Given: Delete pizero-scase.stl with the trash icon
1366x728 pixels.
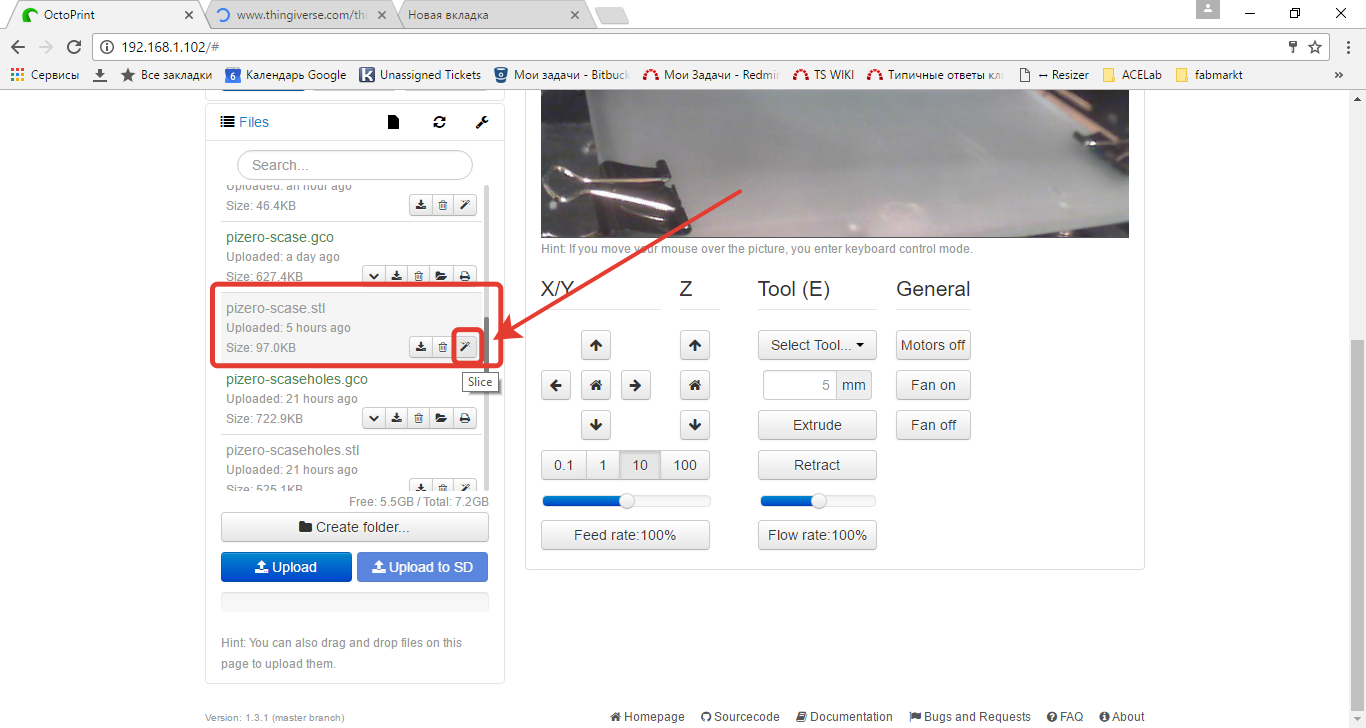Looking at the screenshot, I should 443,347.
